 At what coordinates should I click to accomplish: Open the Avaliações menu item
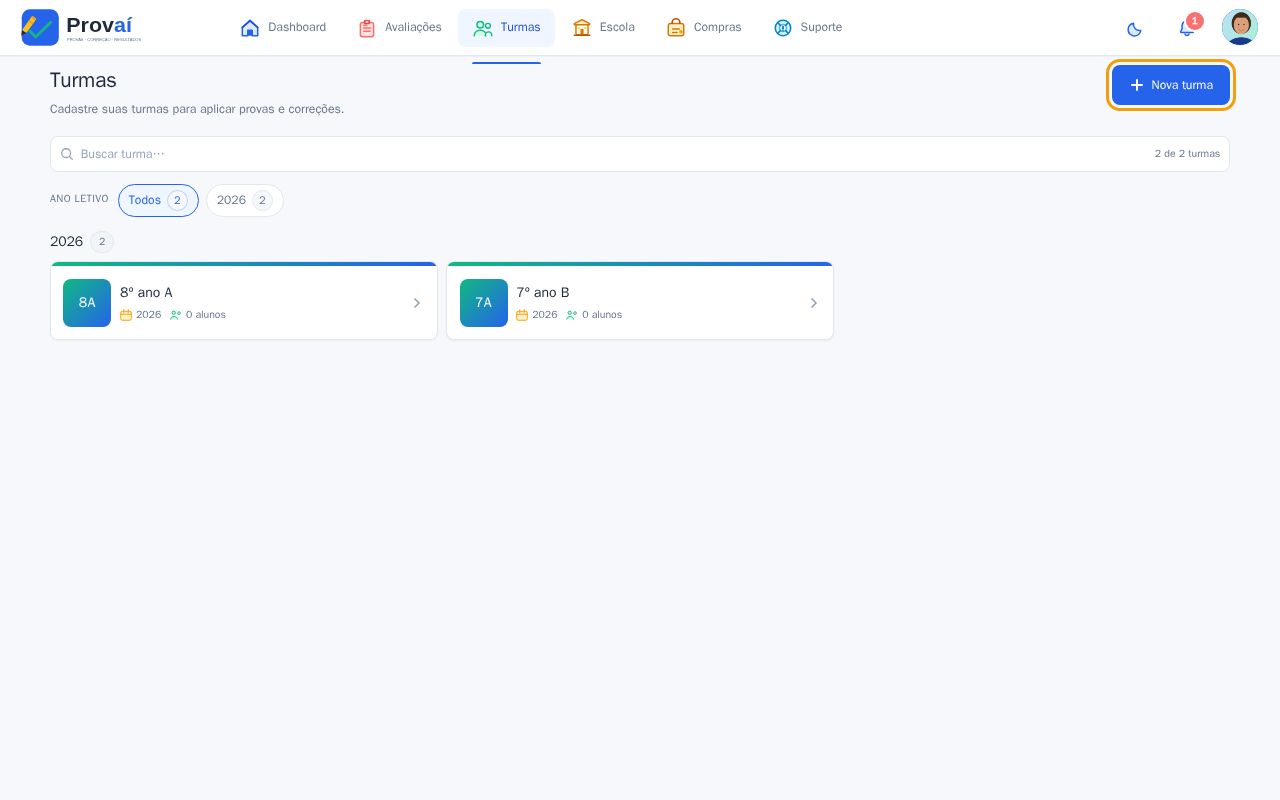[x=400, y=28]
